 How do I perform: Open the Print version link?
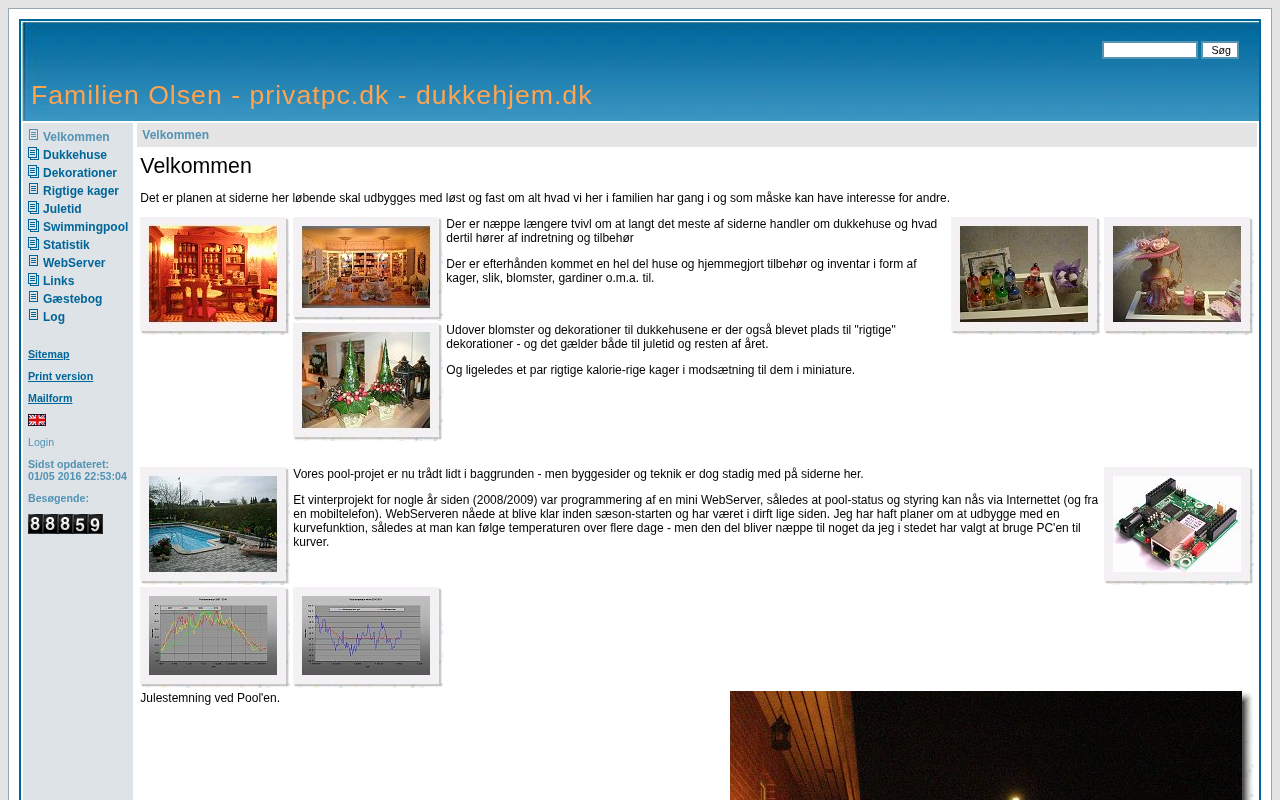click(60, 376)
